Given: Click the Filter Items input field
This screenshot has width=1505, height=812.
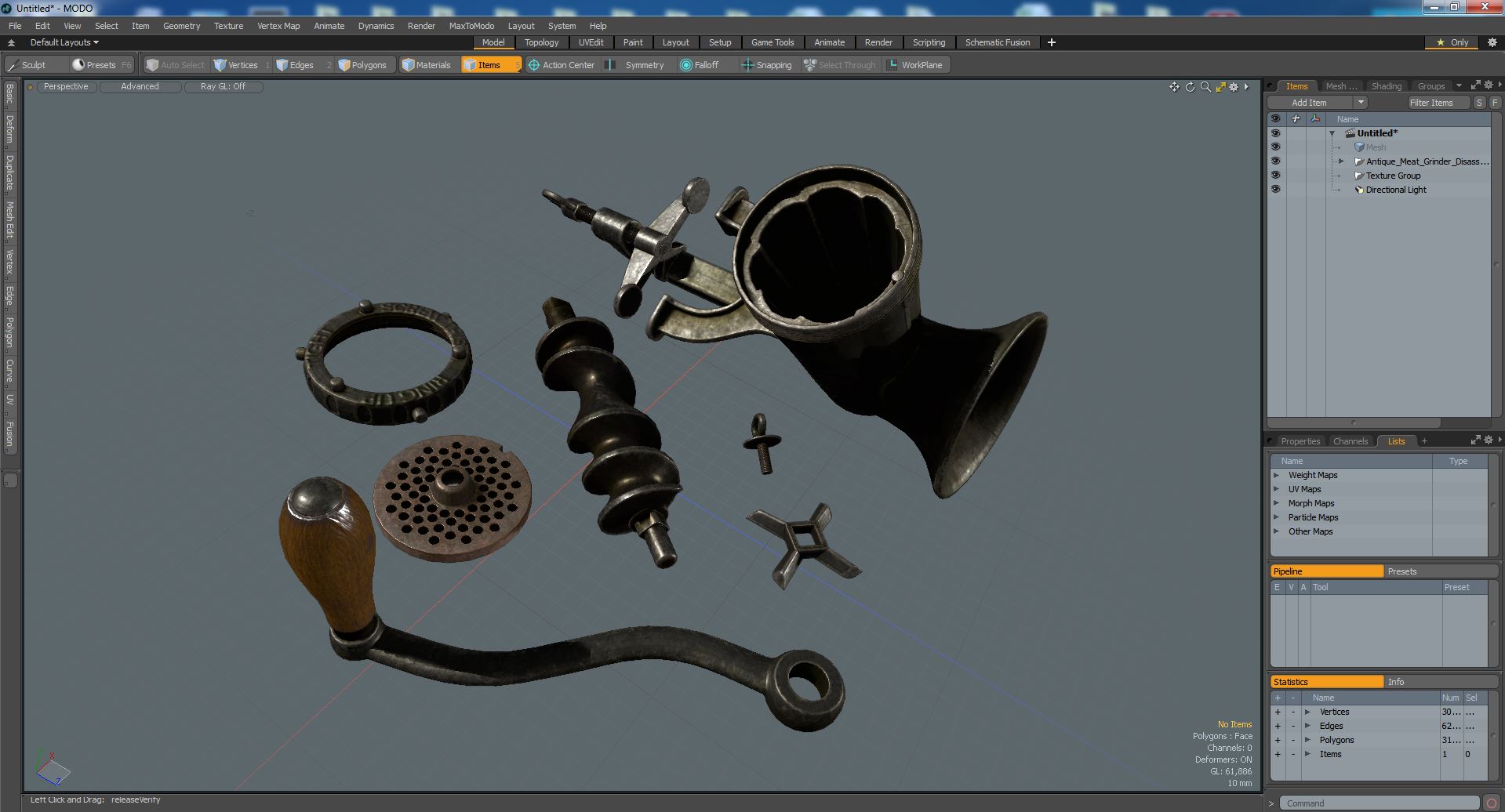Looking at the screenshot, I should pyautogui.click(x=1438, y=103).
